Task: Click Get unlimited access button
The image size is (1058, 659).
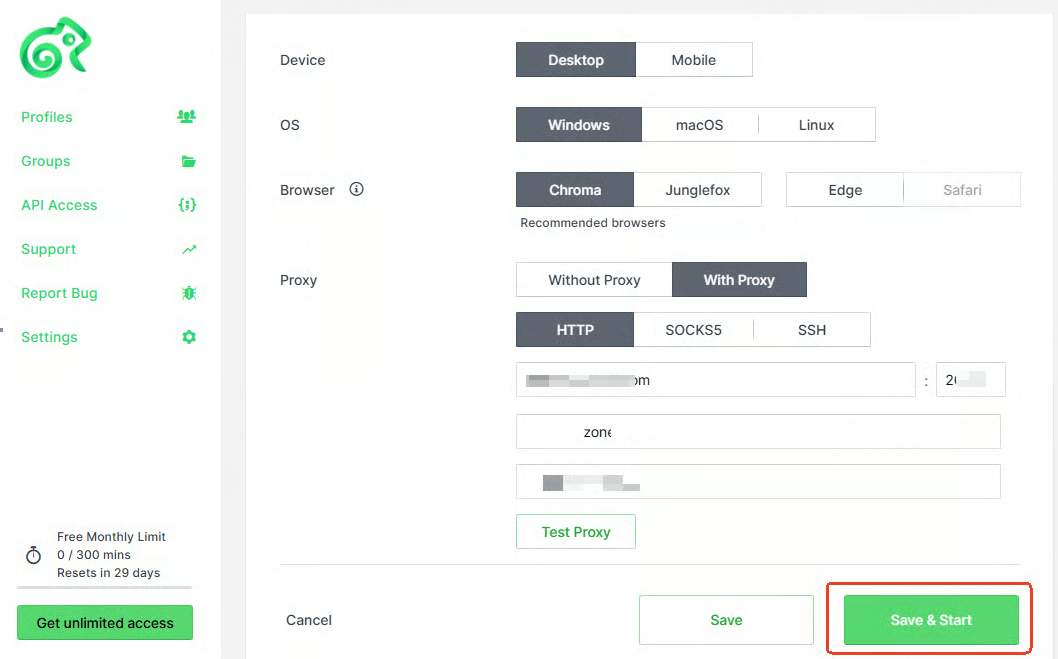Action: pos(105,623)
